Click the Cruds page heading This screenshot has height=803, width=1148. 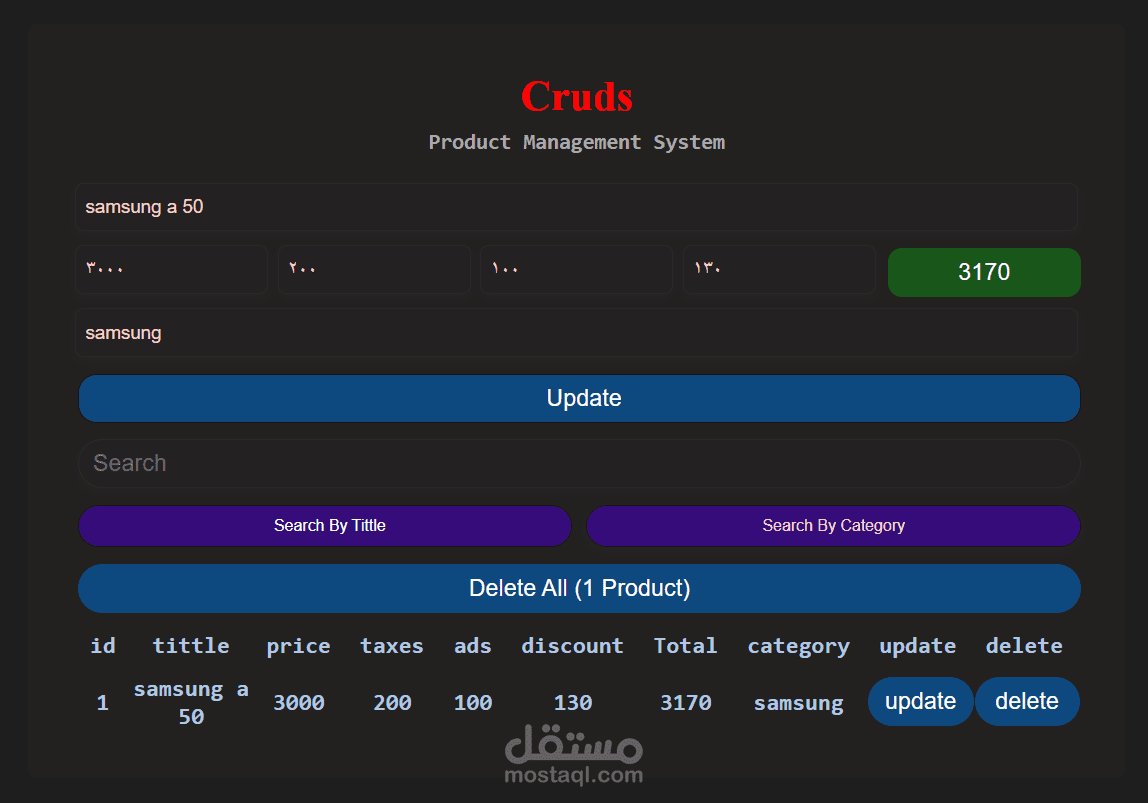pos(577,97)
